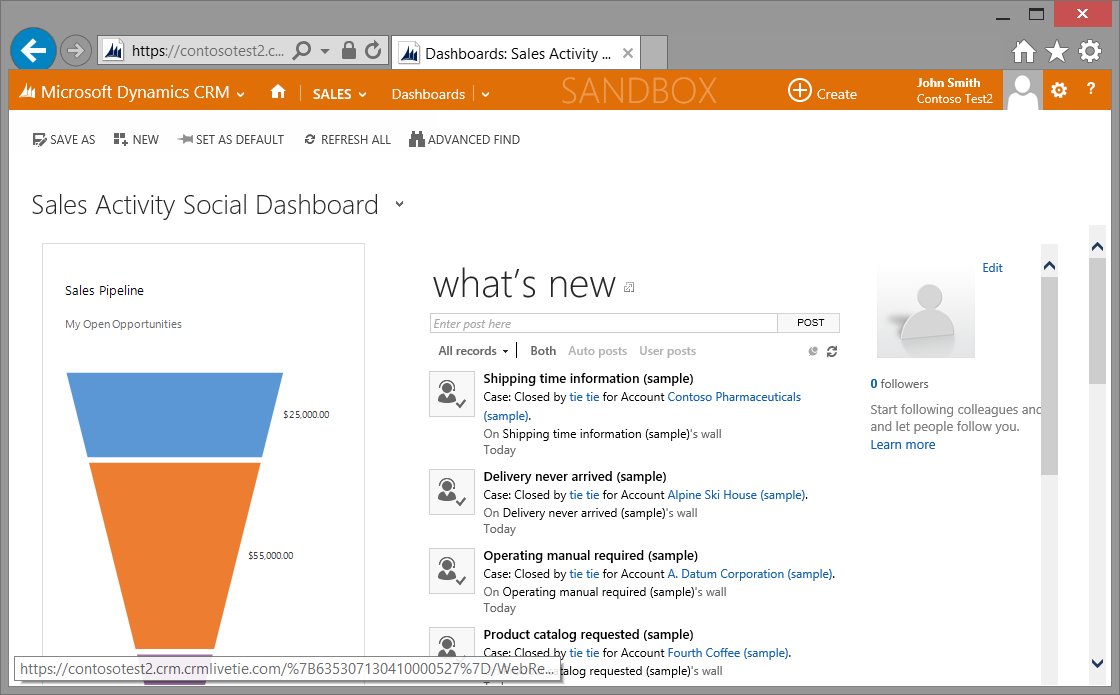Viewport: 1120px width, 695px height.
Task: Filter feed to Auto posts
Action: [597, 351]
